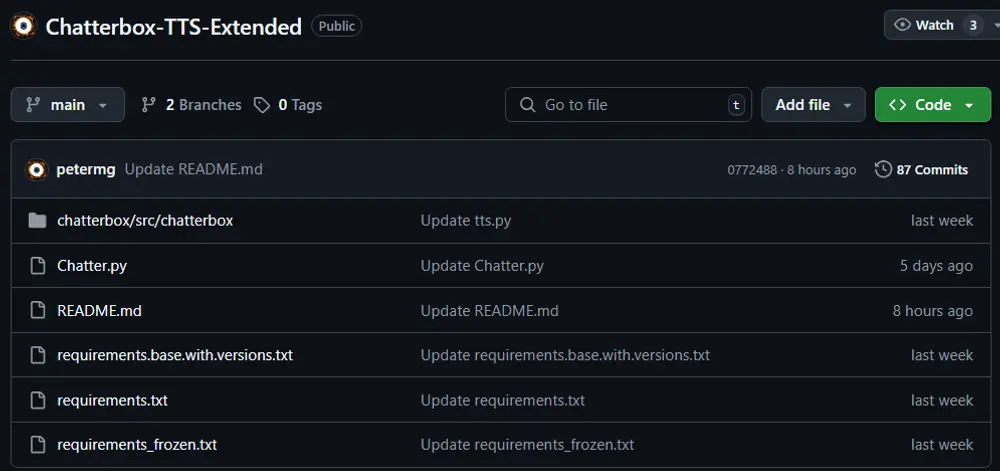Image resolution: width=1000 pixels, height=471 pixels.
Task: Open the Update tts.py commit message
Action: click(465, 220)
